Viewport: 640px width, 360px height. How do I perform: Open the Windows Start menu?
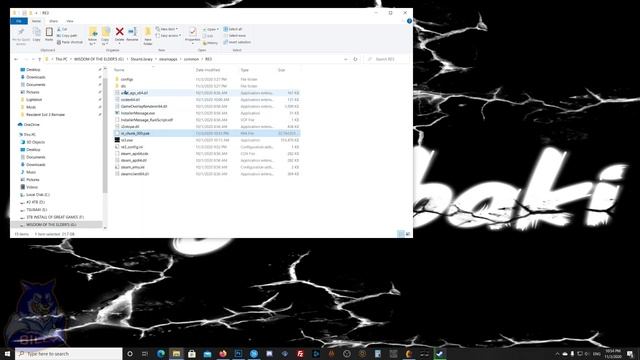[x=7, y=353]
